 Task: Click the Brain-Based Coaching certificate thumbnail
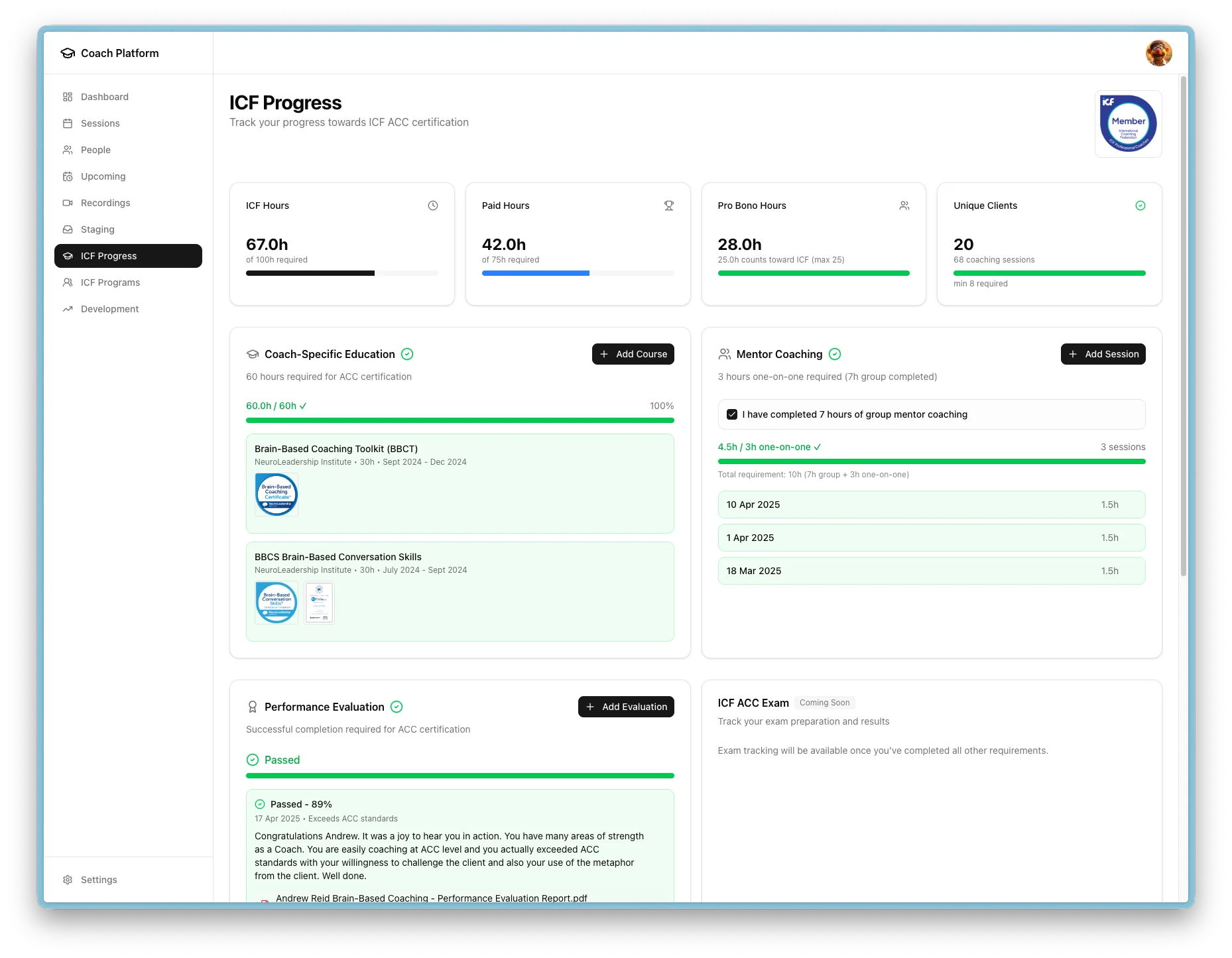pyautogui.click(x=276, y=494)
